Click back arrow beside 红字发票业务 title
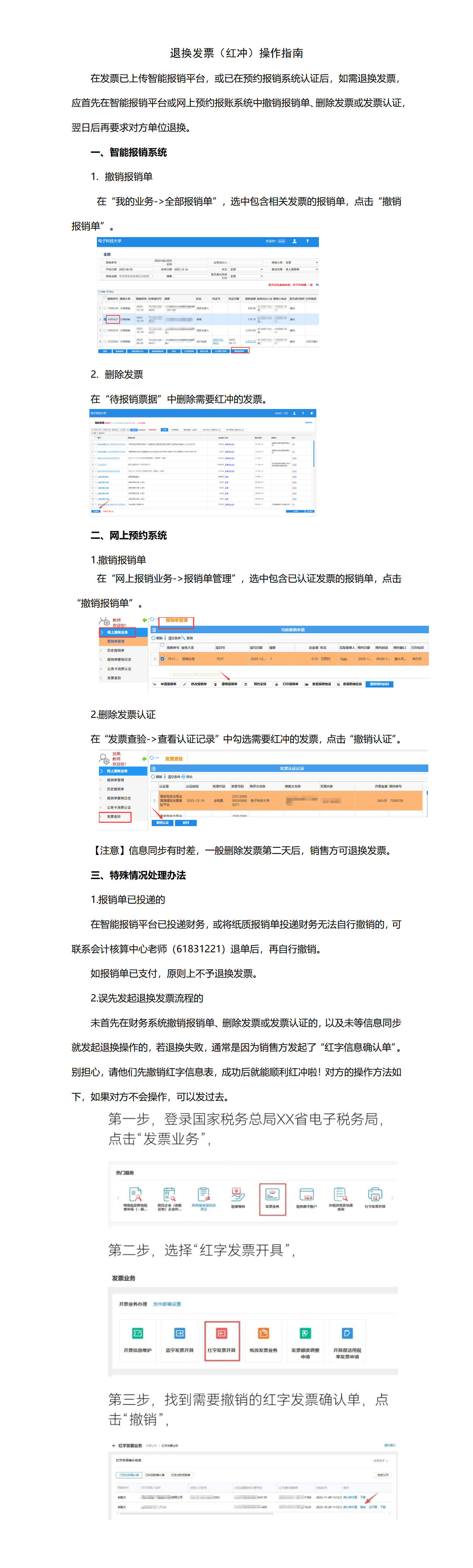This screenshot has width=473, height=1568. coord(114,1445)
